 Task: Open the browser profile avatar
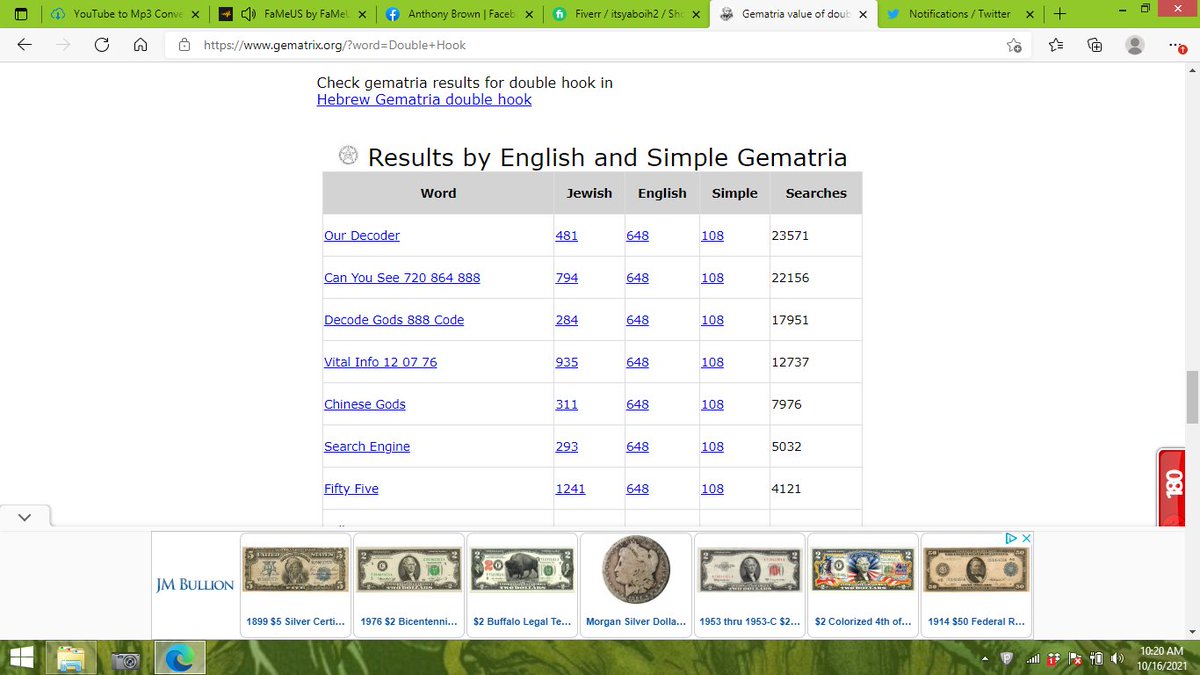[1134, 45]
